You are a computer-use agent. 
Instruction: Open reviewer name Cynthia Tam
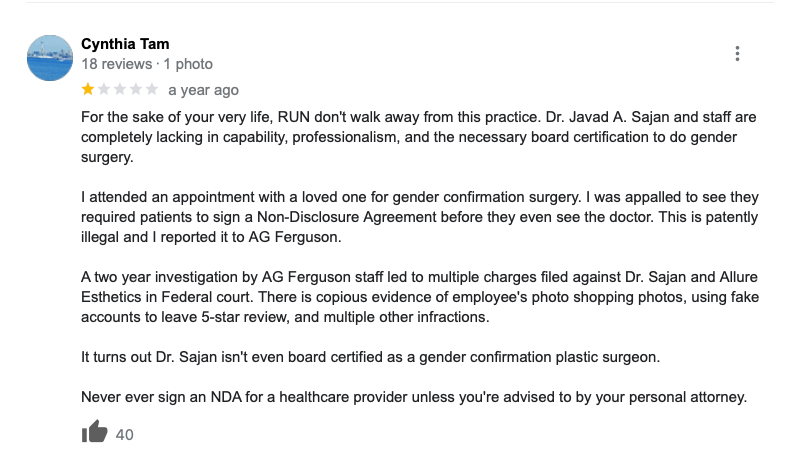pyautogui.click(x=125, y=44)
